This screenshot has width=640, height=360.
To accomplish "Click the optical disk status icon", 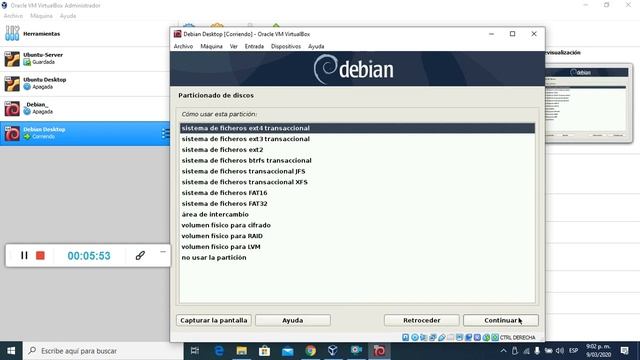I will (415, 338).
